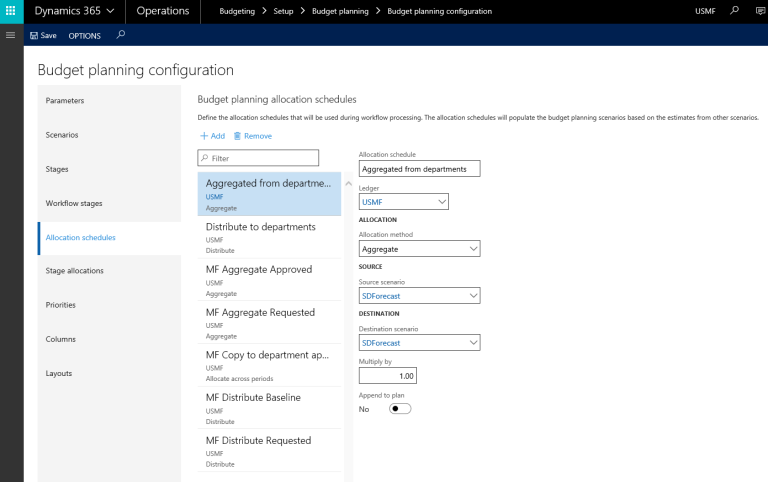Toggle the Append to plan switch
768x482 pixels.
click(x=401, y=408)
